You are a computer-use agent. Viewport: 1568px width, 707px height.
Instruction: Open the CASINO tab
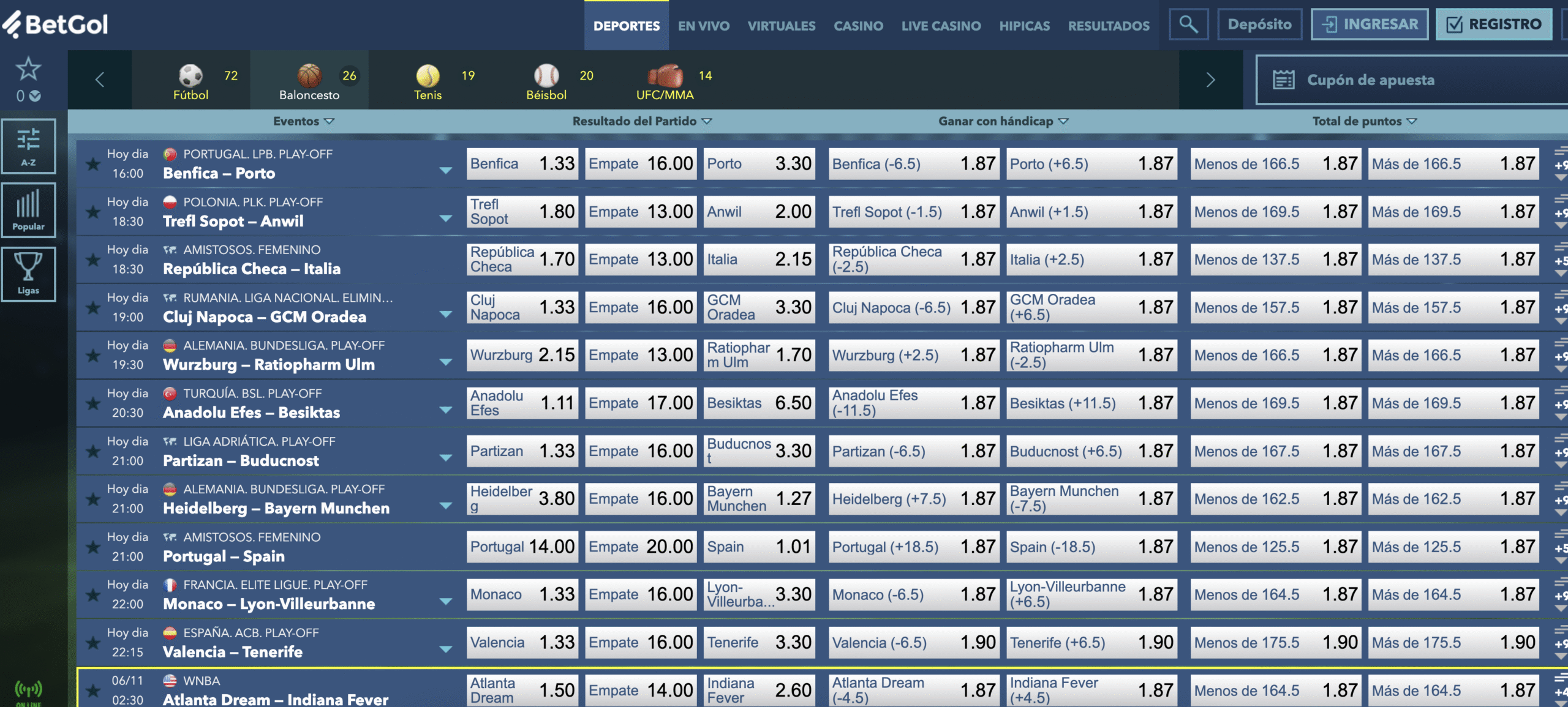tap(858, 26)
